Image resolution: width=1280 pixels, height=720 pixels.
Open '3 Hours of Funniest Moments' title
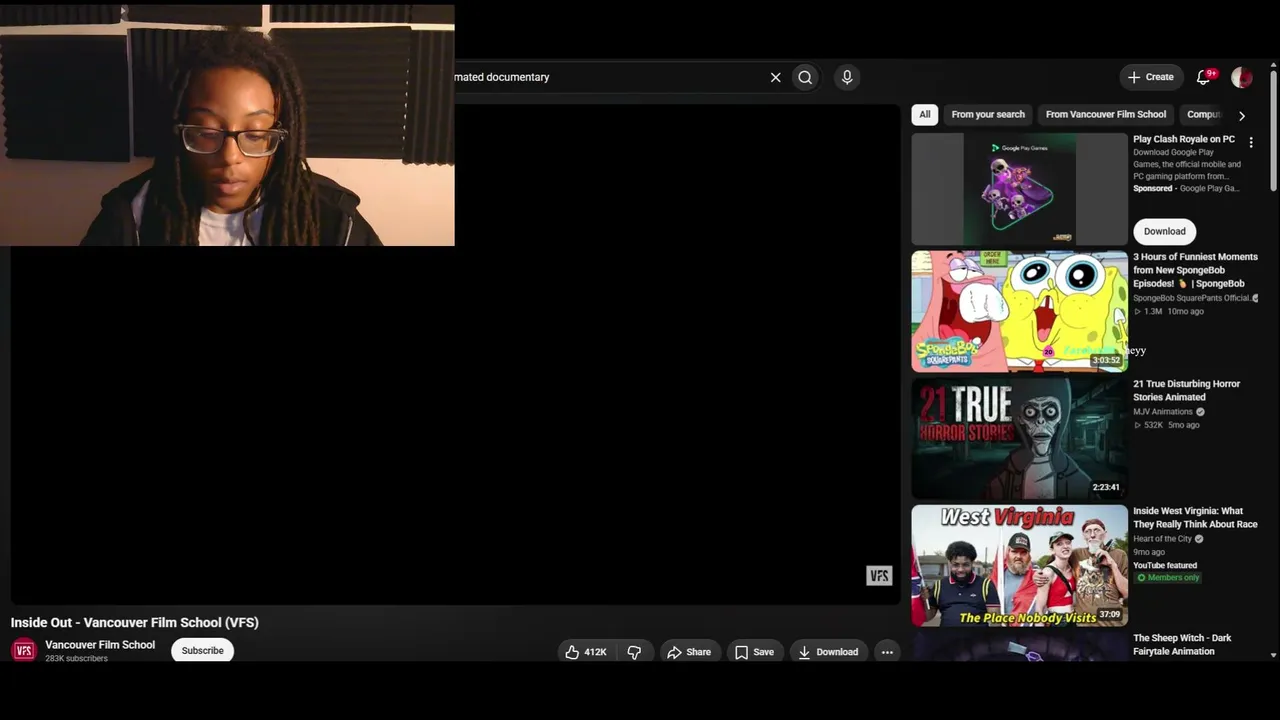pyautogui.click(x=1195, y=270)
